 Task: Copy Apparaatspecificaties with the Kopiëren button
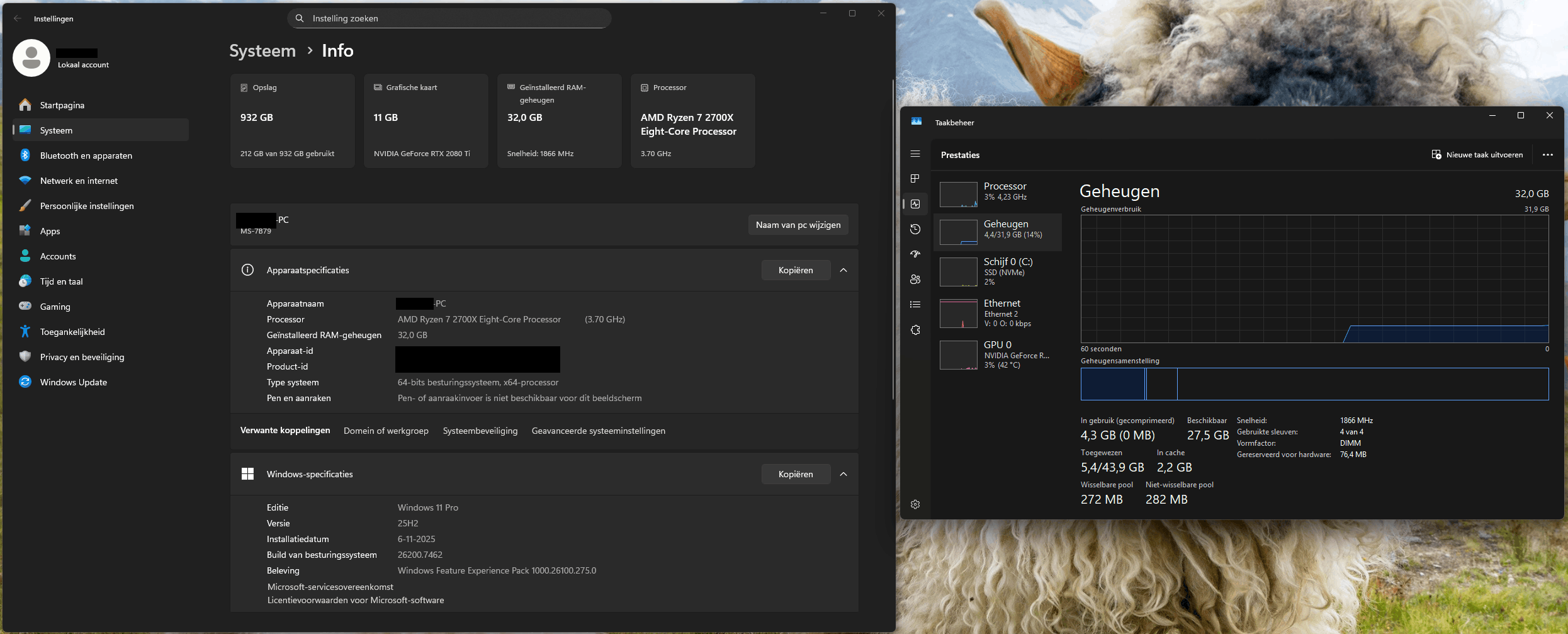point(796,270)
